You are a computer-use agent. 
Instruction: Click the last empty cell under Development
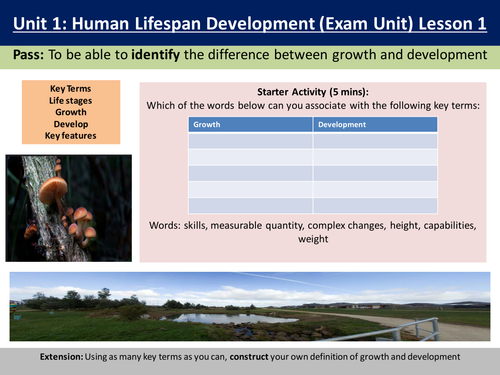[375, 206]
